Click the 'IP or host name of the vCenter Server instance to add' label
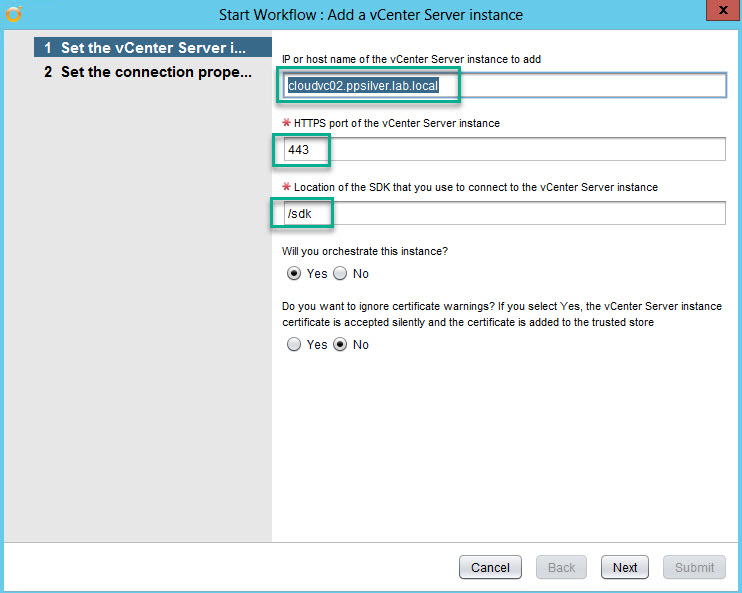 [x=411, y=59]
